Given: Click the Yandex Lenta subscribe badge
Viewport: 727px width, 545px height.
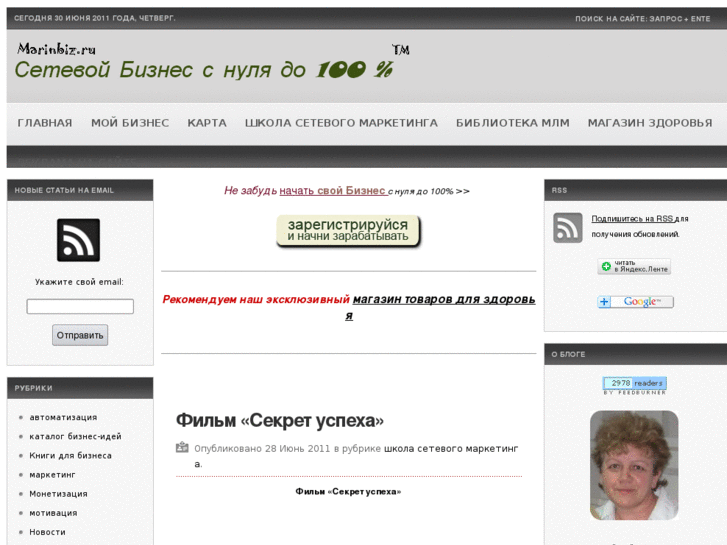Looking at the screenshot, I should [x=634, y=266].
